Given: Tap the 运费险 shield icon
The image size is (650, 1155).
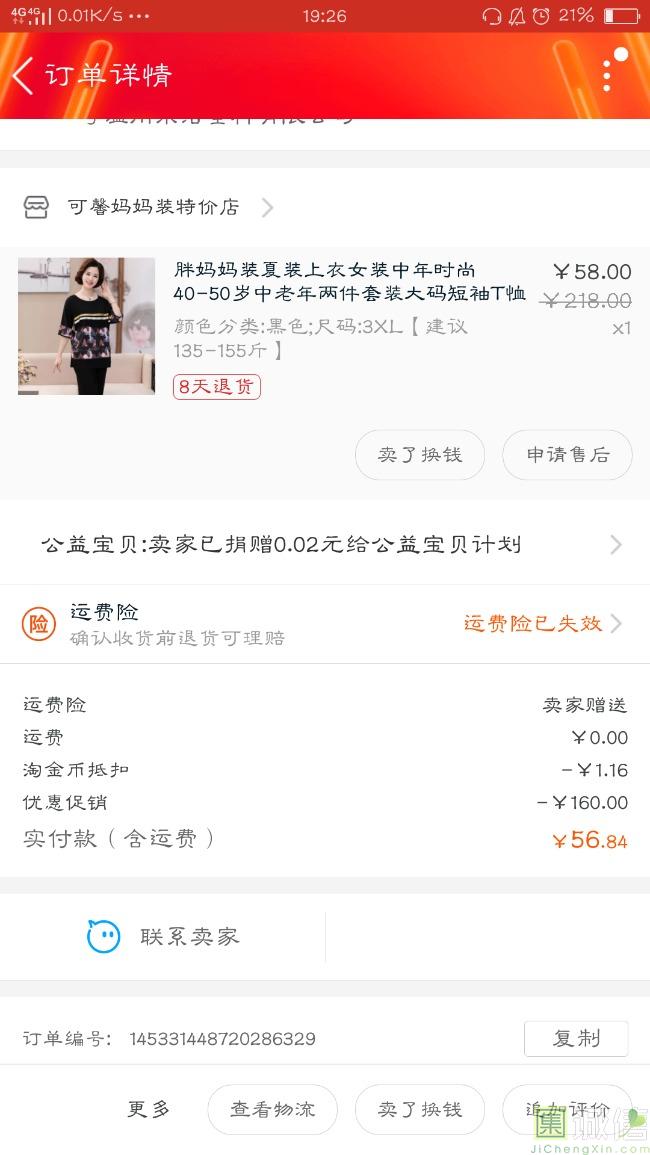Looking at the screenshot, I should 38,624.
